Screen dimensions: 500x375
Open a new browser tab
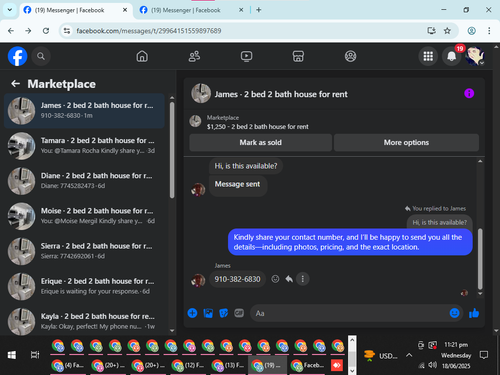click(x=259, y=10)
